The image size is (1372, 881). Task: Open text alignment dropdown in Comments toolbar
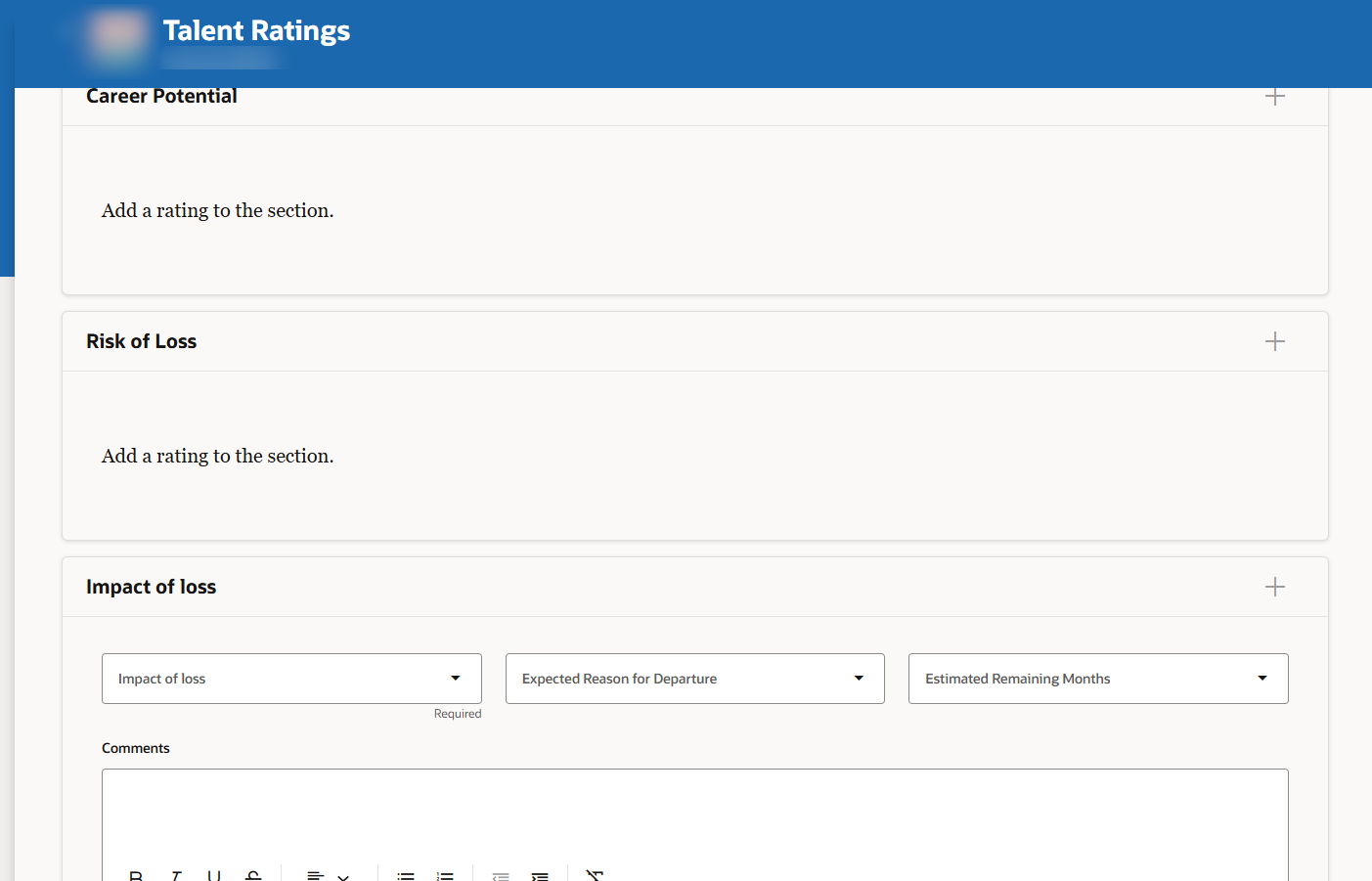pyautogui.click(x=329, y=876)
